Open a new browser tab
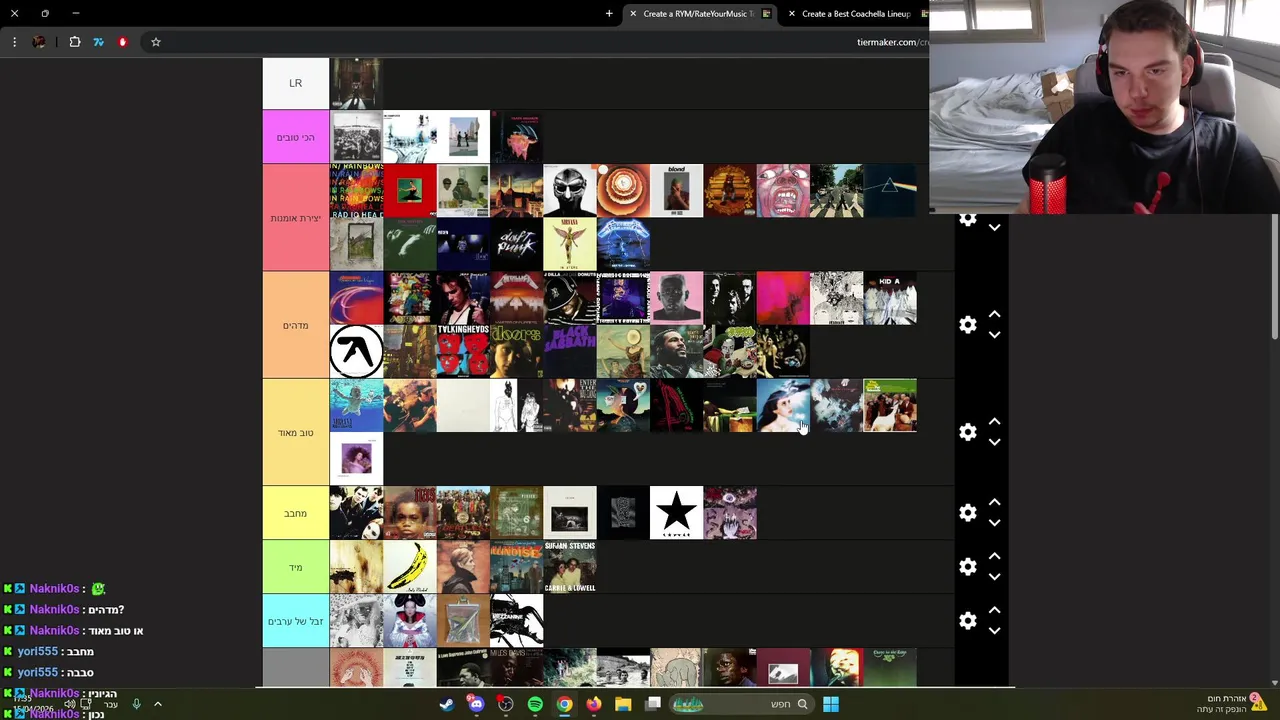The image size is (1280, 720). [609, 14]
